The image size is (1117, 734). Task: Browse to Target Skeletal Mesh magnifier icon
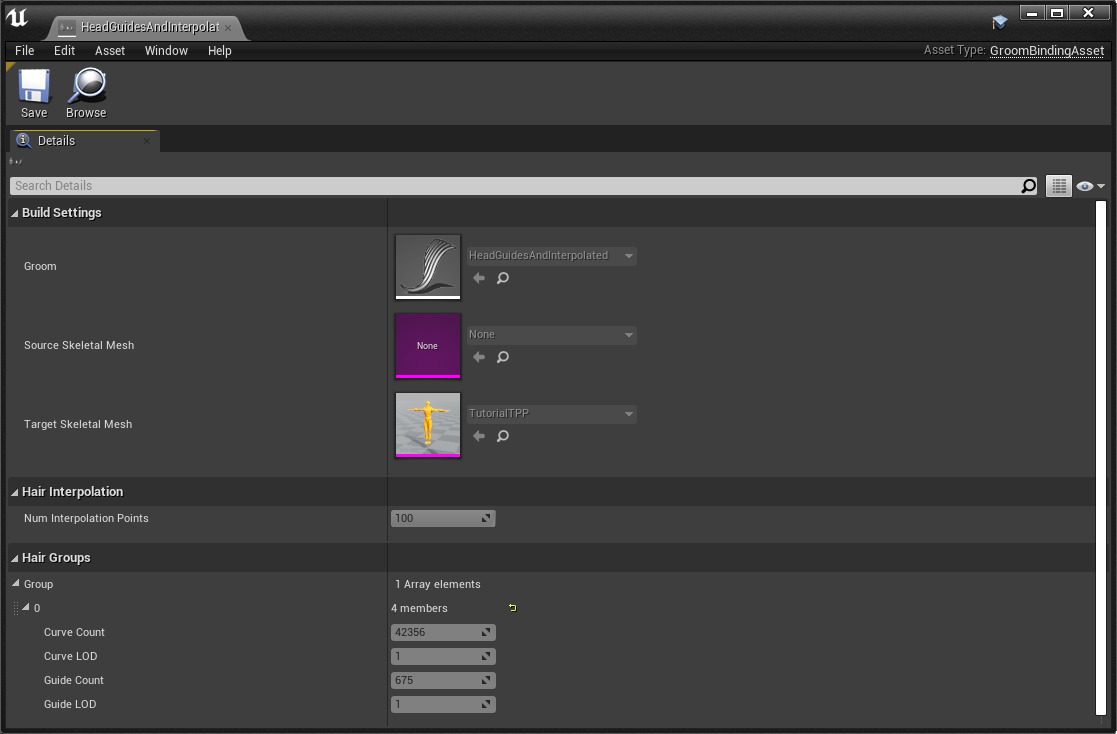(503, 436)
